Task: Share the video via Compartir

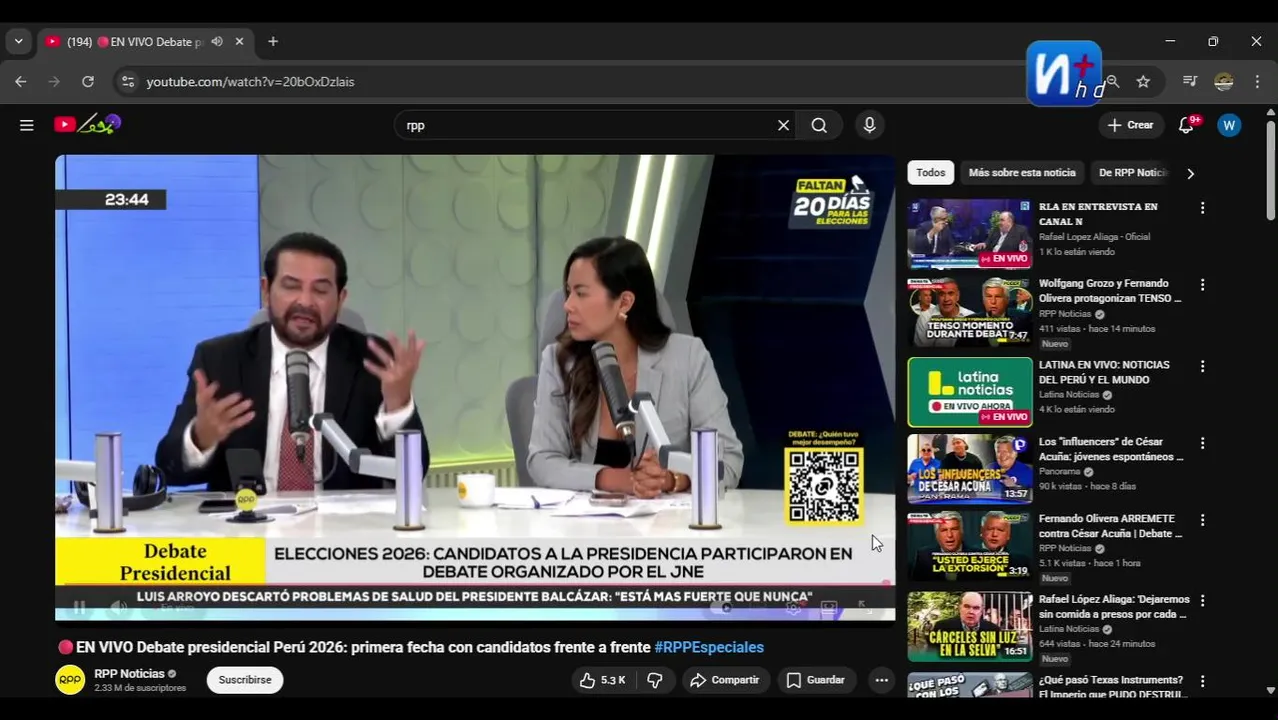Action: pos(725,680)
